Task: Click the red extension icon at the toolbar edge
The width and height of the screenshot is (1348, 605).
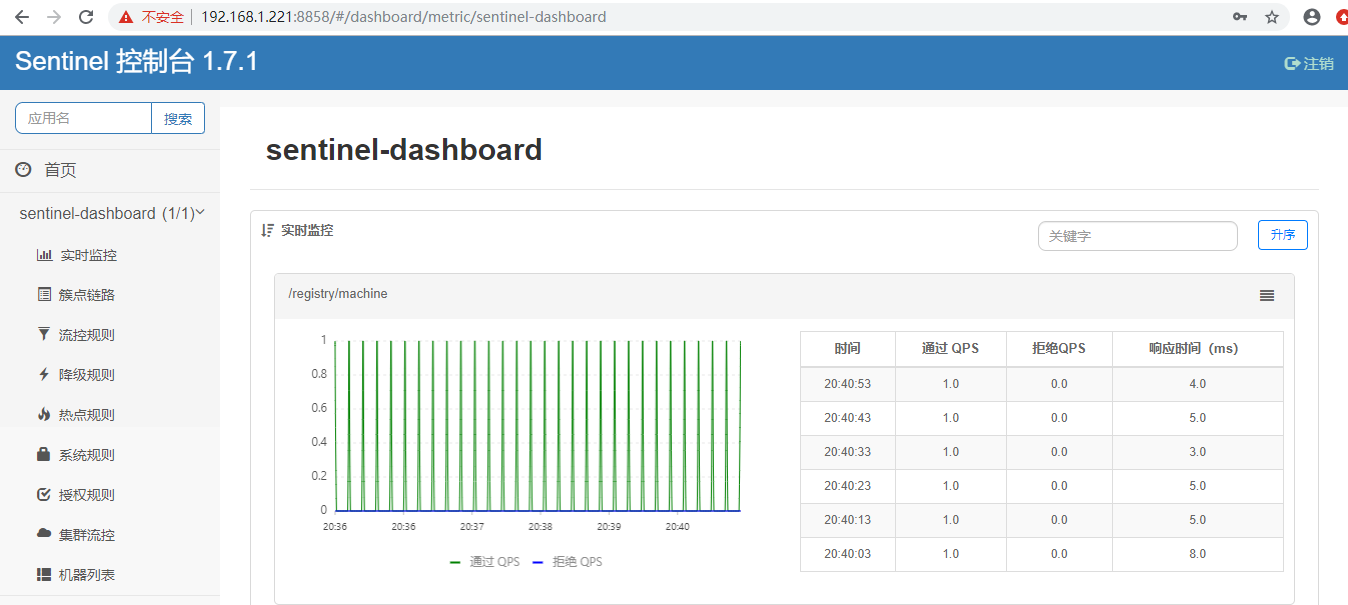Action: (1342, 17)
